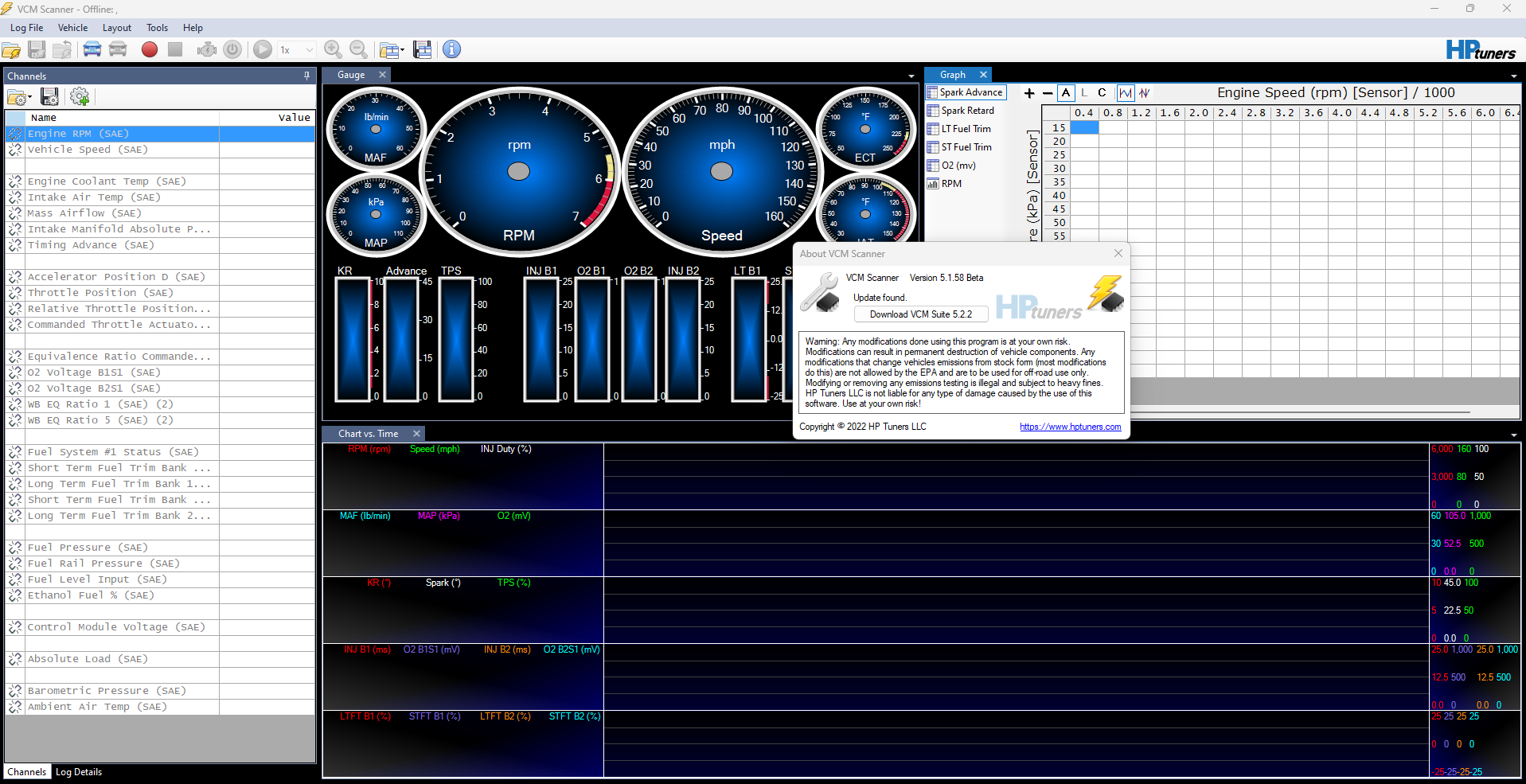This screenshot has width=1526, height=784.
Task: Close the About VCM Scanner dialog
Action: pyautogui.click(x=1118, y=253)
